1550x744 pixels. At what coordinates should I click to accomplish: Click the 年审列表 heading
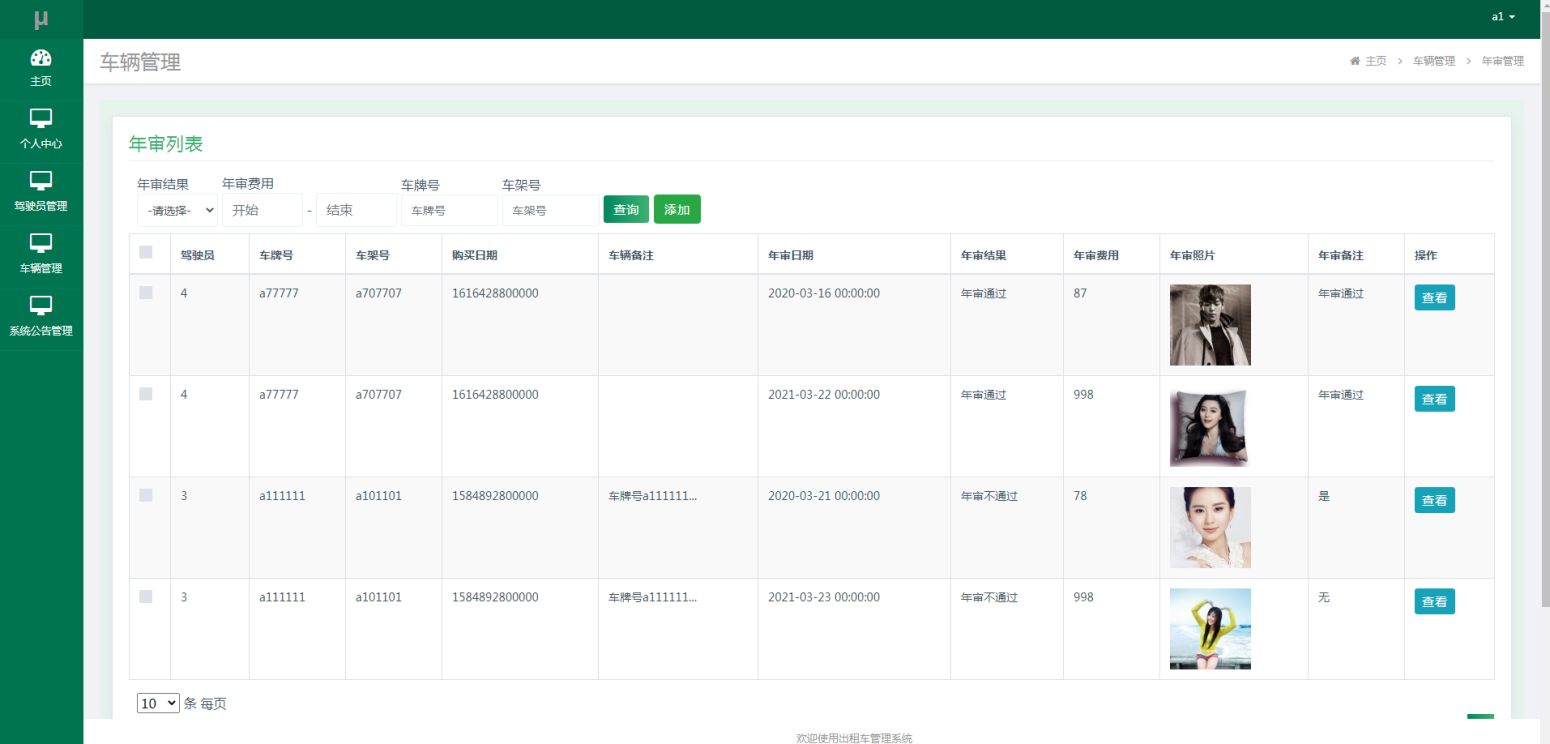coord(166,143)
